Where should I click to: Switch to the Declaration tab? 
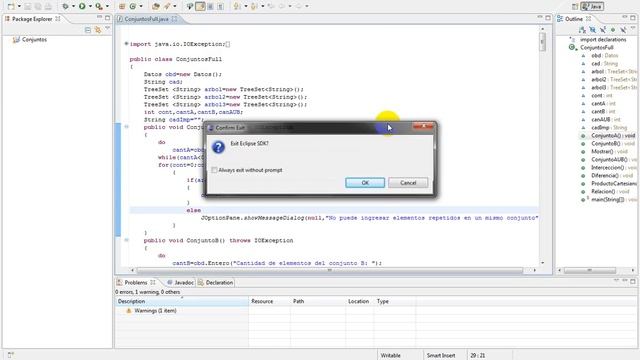pyautogui.click(x=216, y=282)
